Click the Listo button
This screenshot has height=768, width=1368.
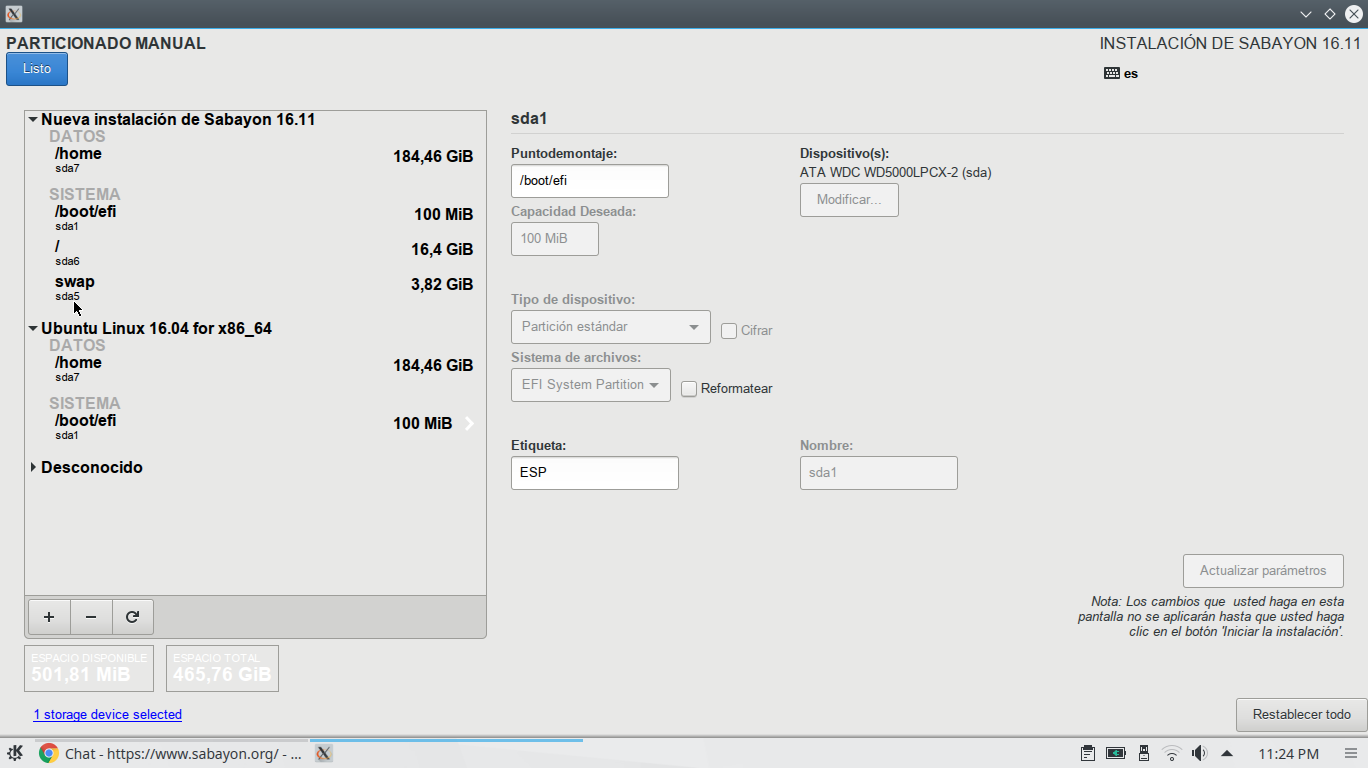(x=37, y=69)
